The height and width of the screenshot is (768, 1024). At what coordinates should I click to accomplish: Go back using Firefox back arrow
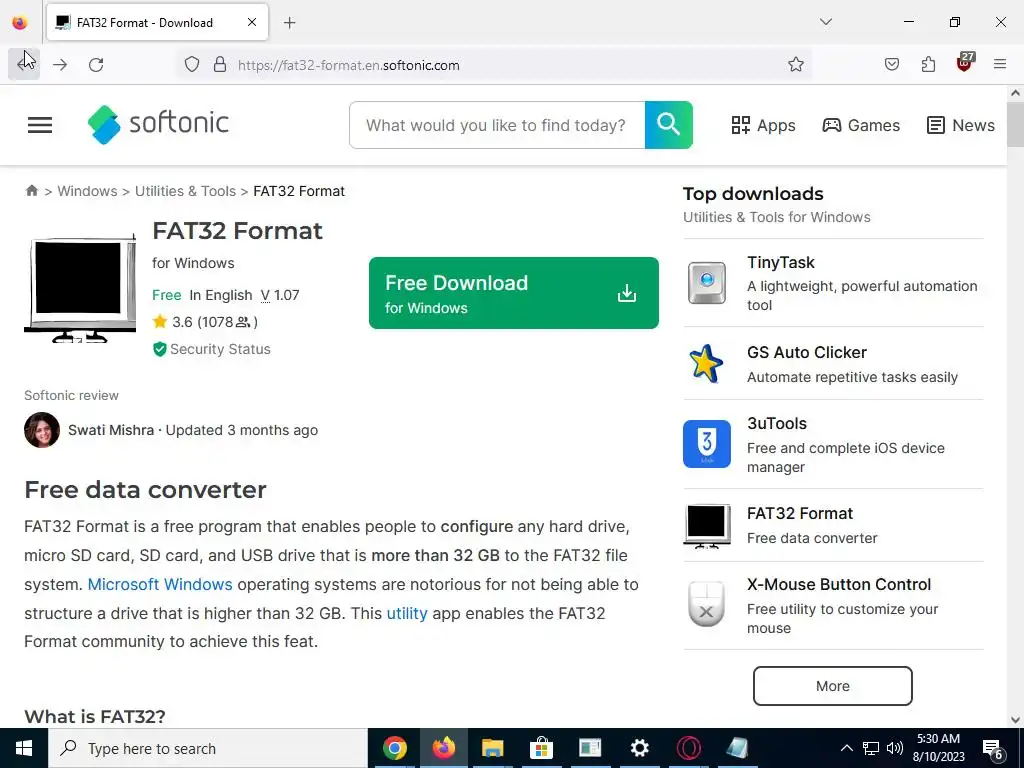tap(24, 64)
